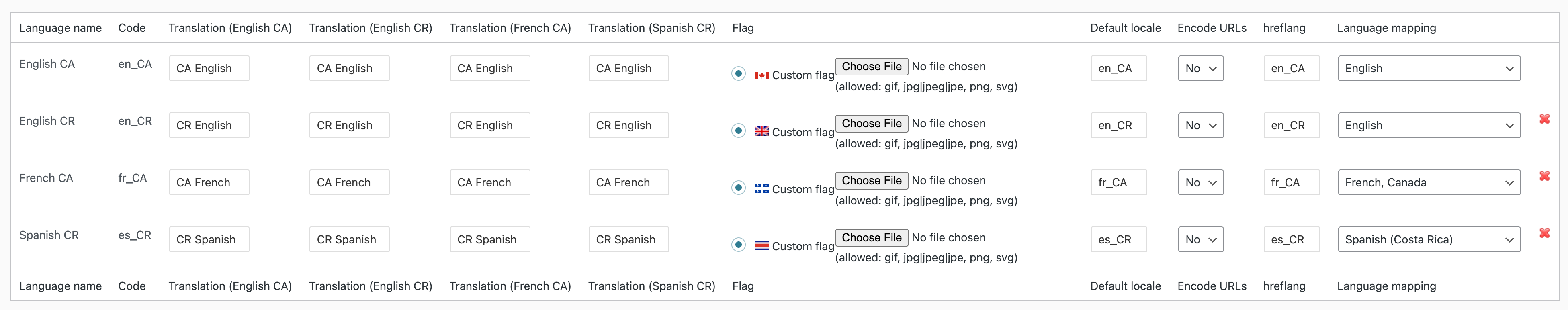
Task: Click the Quebec flag icon for French CA
Action: pos(761,188)
